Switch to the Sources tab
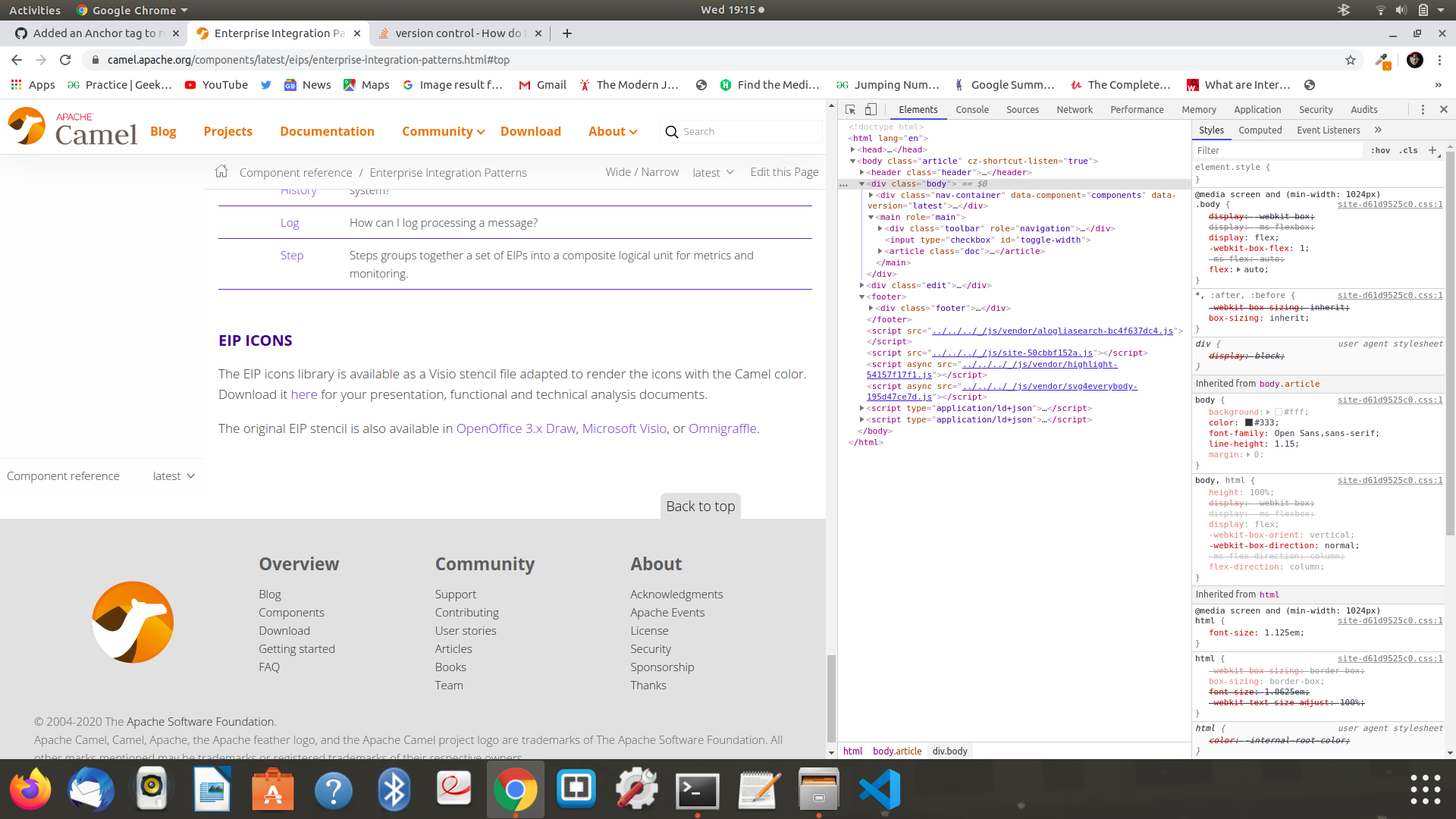Screen dimensions: 1456x819 [x=1022, y=109]
